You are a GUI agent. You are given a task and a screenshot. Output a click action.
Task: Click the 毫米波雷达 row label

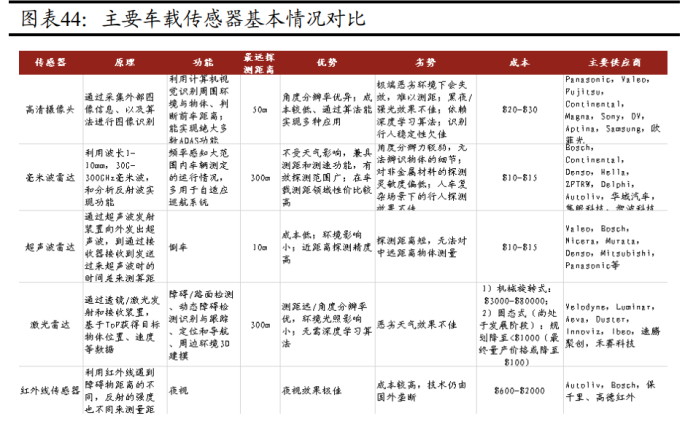click(x=50, y=178)
